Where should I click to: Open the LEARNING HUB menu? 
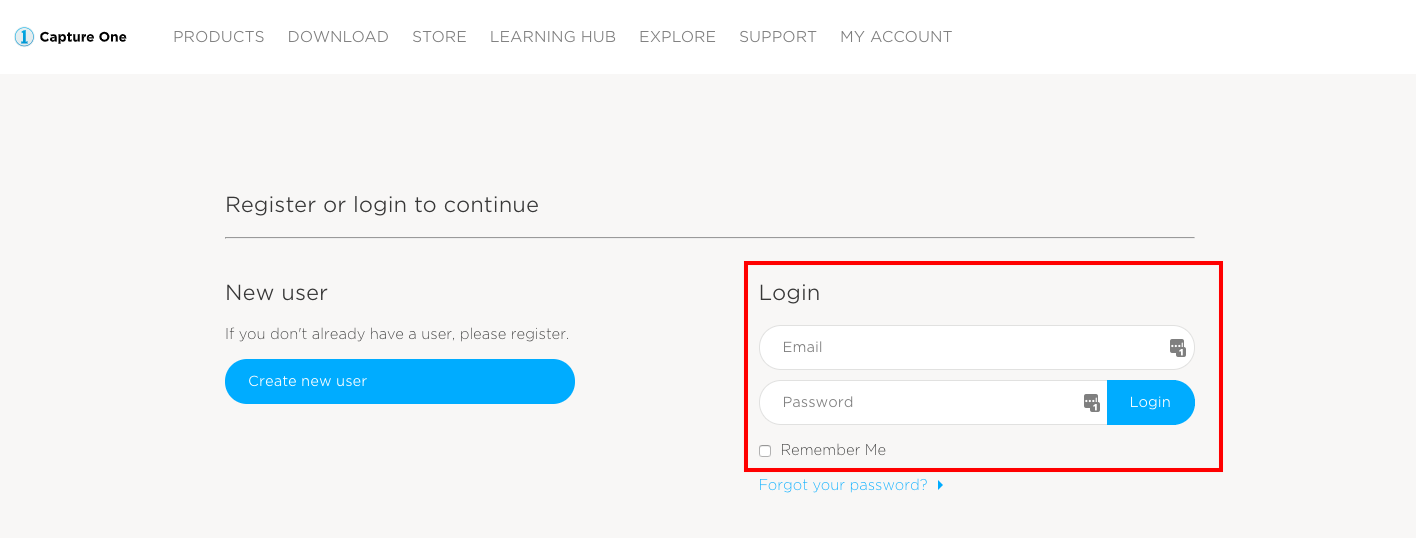553,37
